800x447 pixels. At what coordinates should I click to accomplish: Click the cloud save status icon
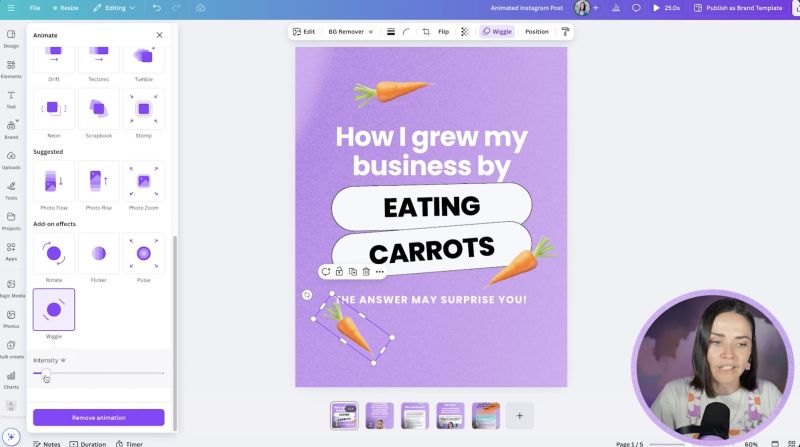pos(201,8)
